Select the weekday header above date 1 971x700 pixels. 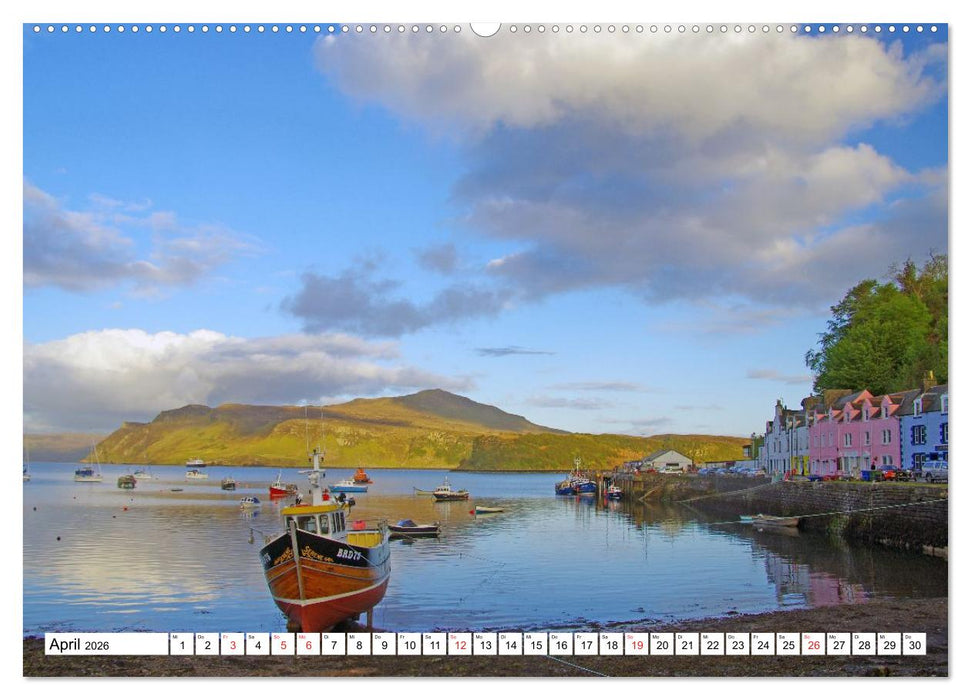pyautogui.click(x=175, y=634)
